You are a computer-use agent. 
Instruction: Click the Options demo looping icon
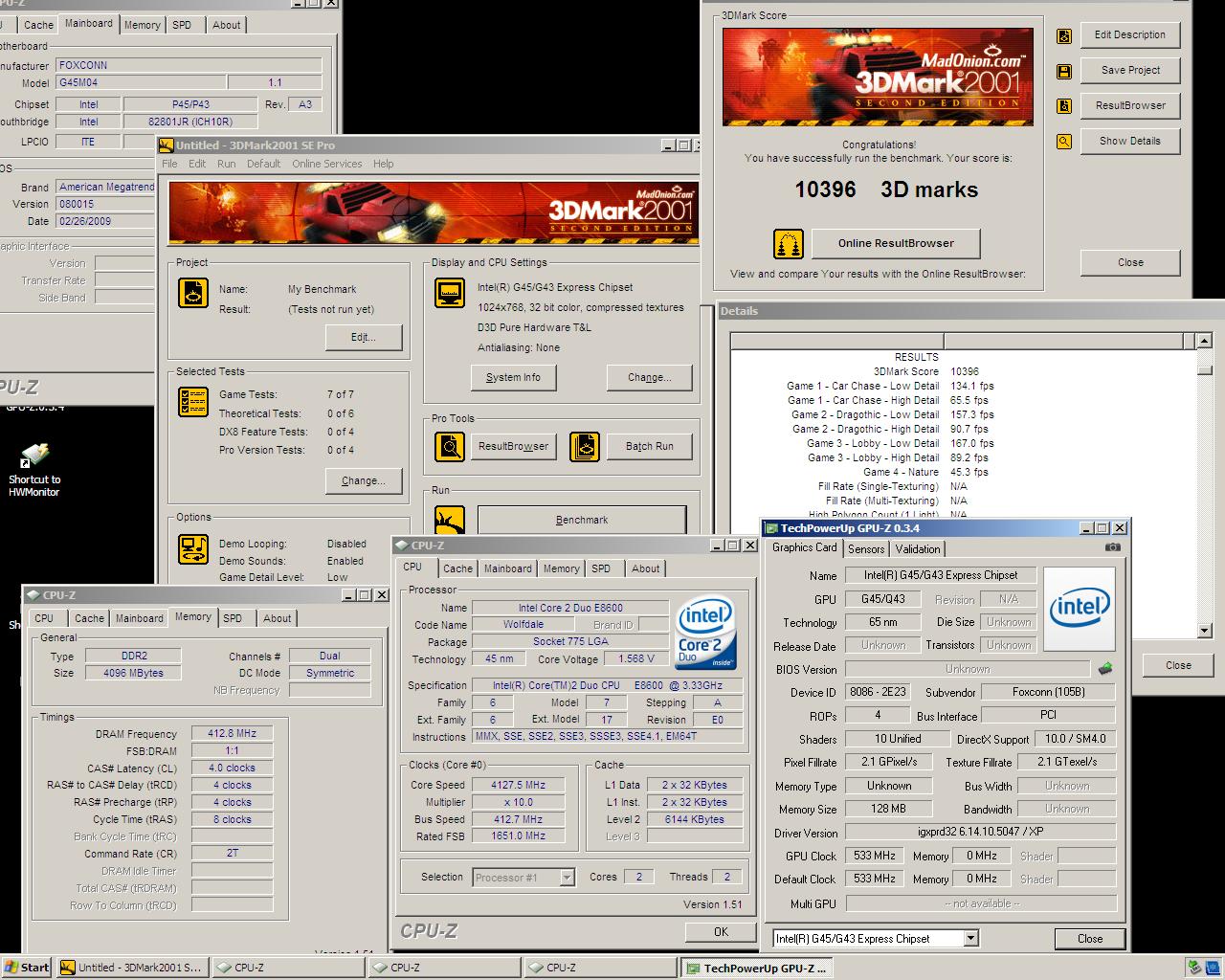point(193,549)
